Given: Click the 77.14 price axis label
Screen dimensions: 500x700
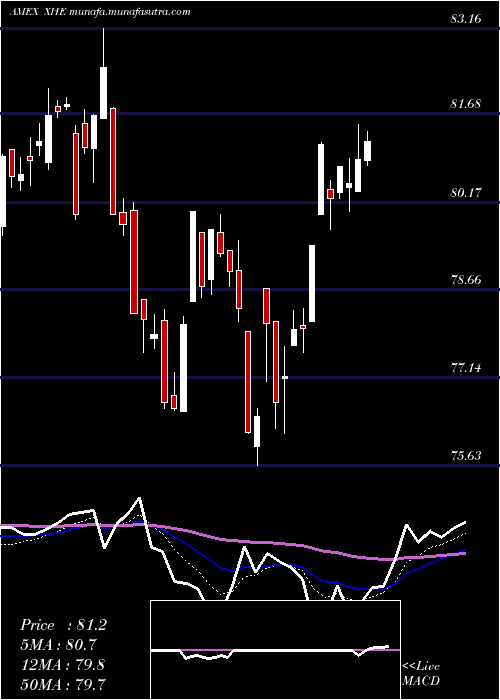Looking at the screenshot, I should pos(466,368).
